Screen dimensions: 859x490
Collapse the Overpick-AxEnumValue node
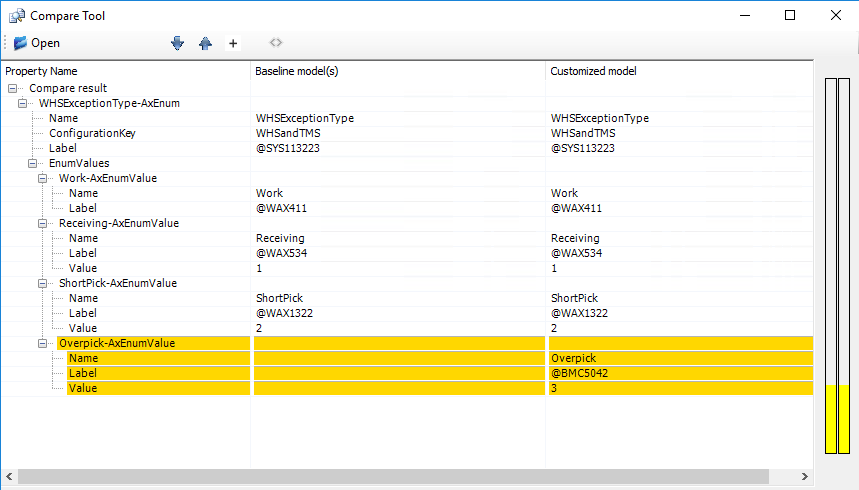click(x=42, y=343)
